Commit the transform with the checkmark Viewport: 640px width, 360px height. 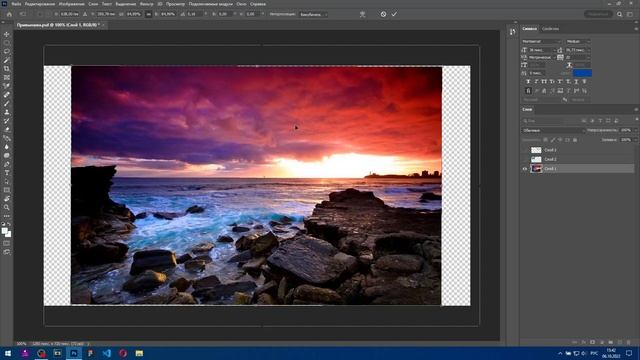[x=394, y=14]
